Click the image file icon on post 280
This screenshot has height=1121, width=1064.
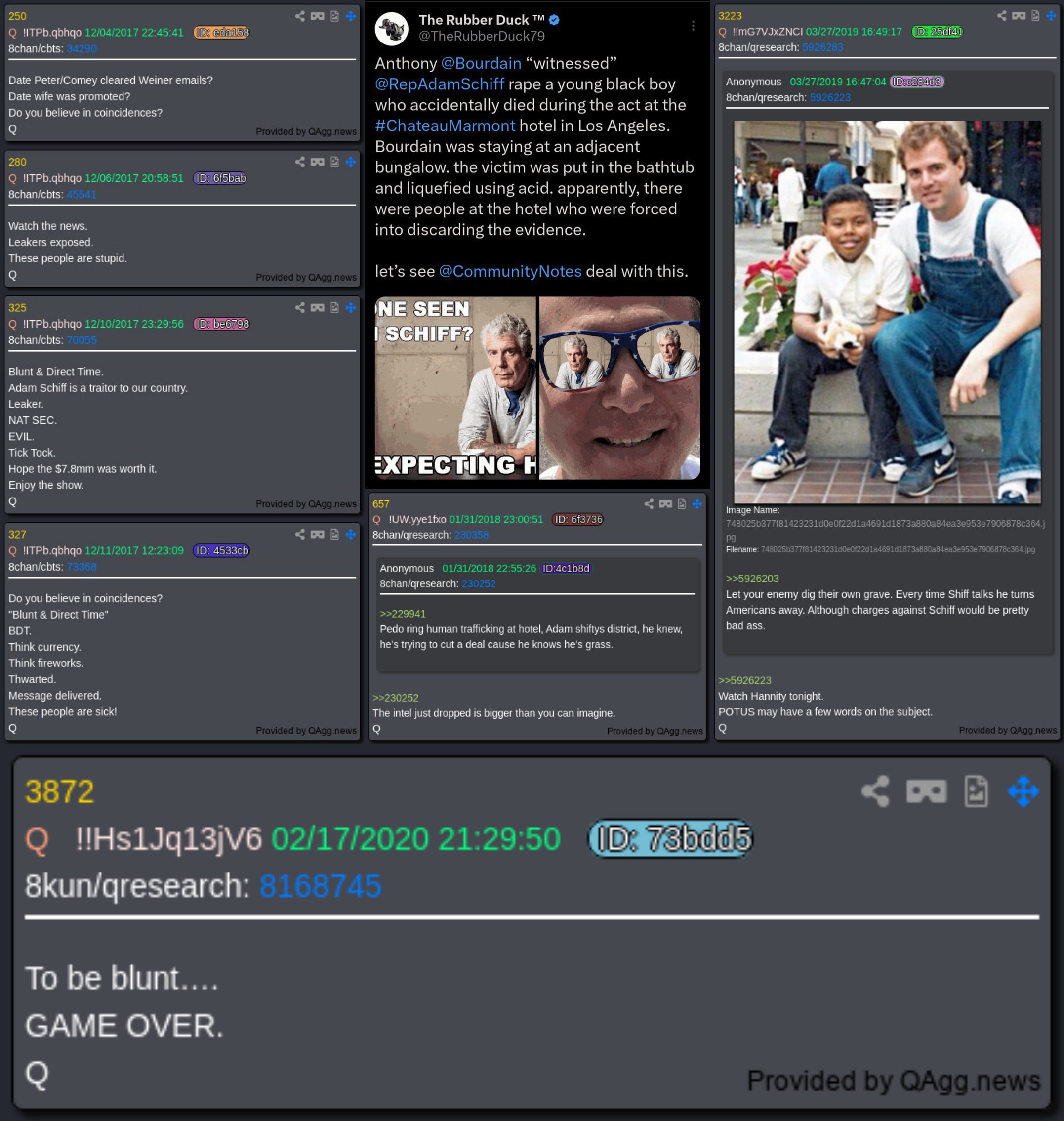point(334,162)
